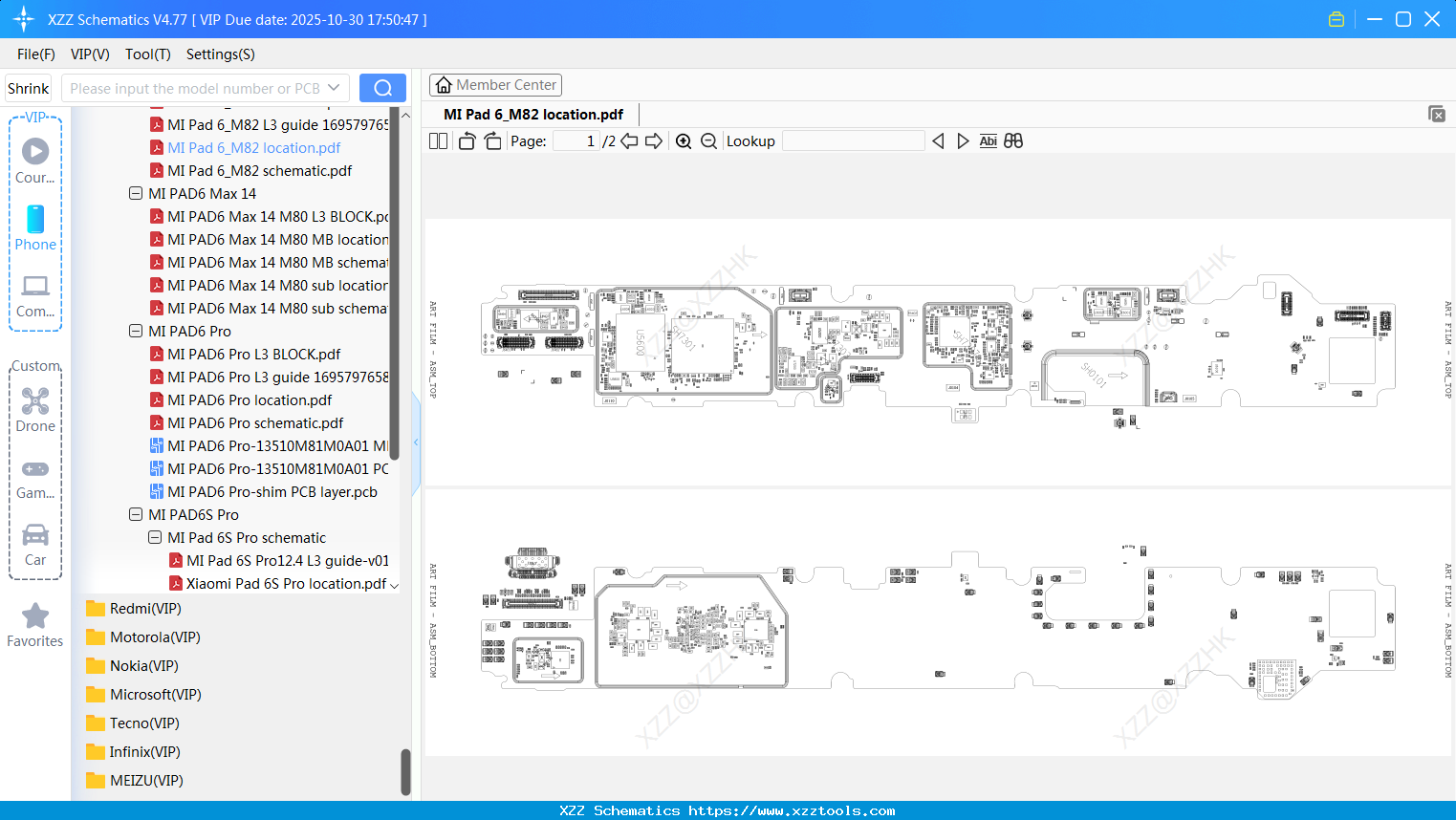1456x820 pixels.
Task: Toggle the Abi whole-word match icon
Action: point(989,141)
